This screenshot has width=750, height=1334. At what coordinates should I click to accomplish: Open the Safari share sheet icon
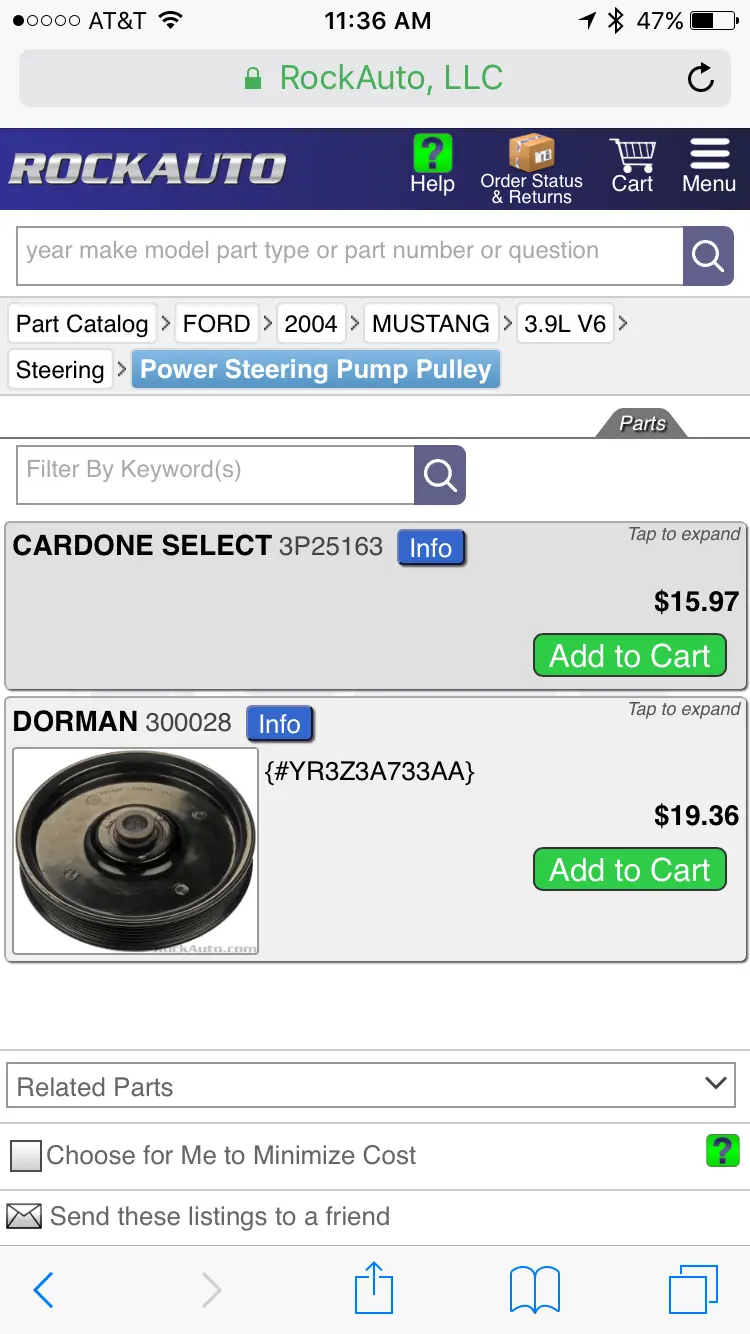[x=375, y=1288]
